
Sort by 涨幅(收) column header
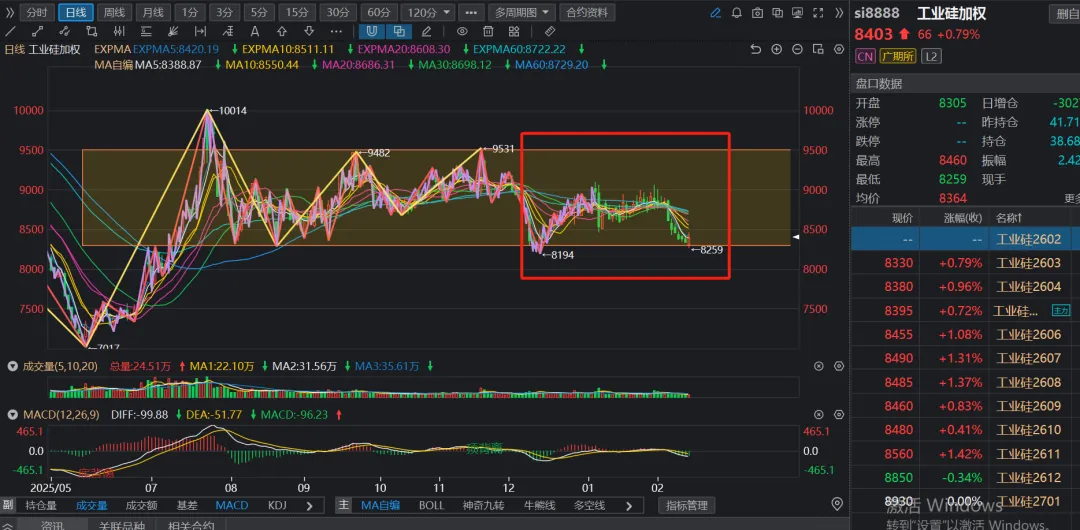click(963, 218)
